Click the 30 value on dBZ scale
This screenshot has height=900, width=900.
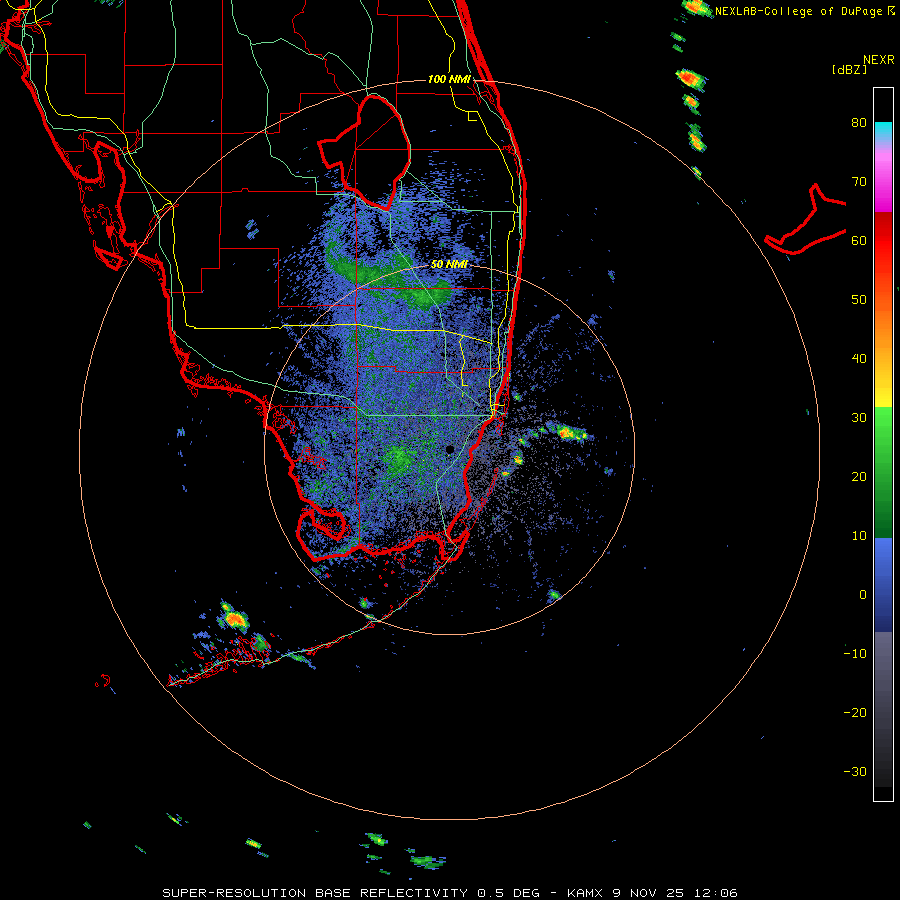click(859, 417)
